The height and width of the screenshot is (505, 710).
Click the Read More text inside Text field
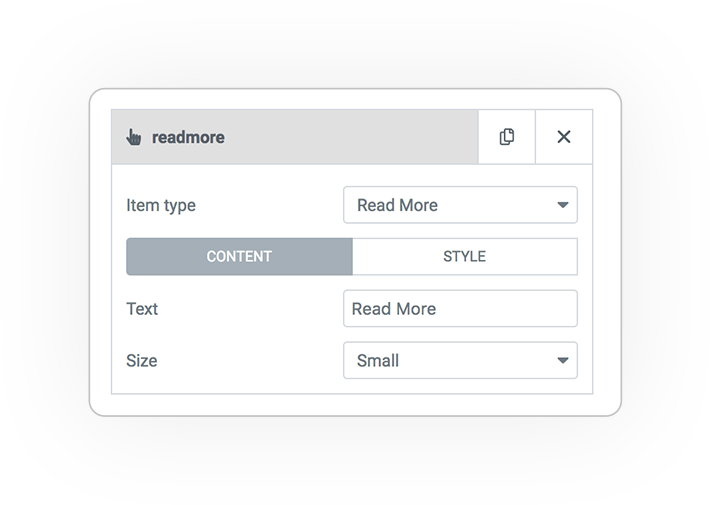click(x=393, y=309)
